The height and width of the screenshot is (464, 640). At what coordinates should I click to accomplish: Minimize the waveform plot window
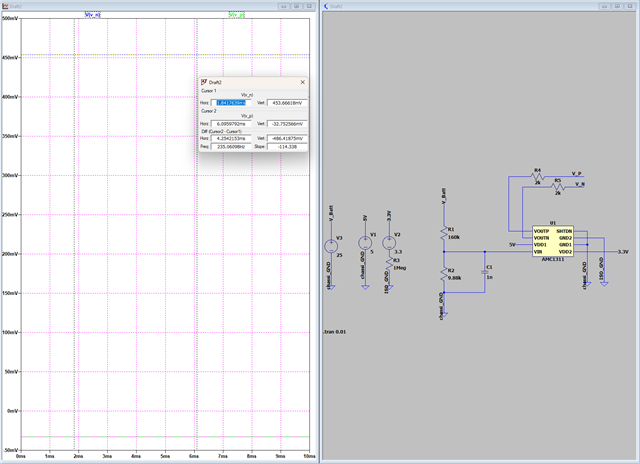284,6
